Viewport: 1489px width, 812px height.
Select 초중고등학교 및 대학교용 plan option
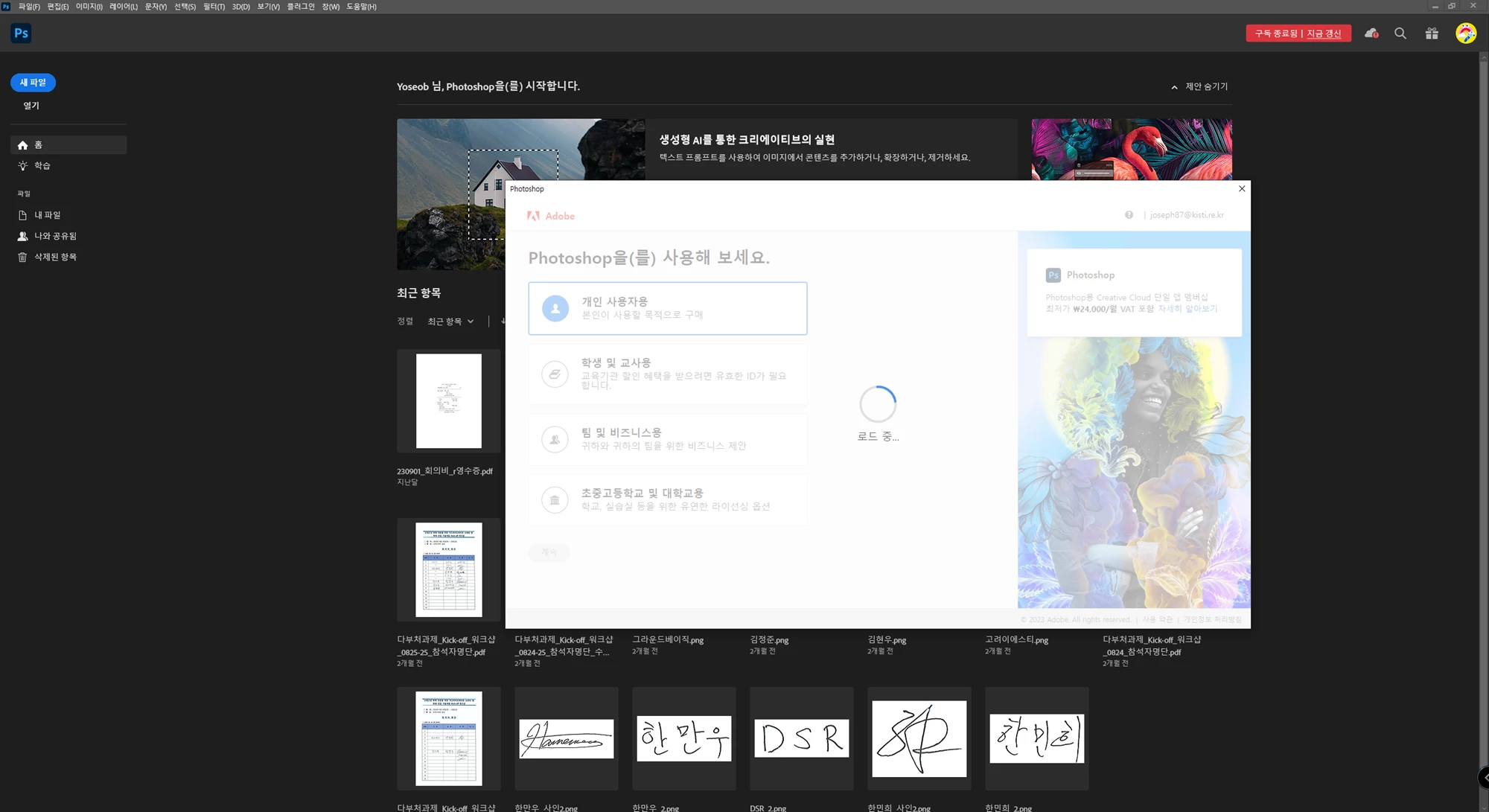click(x=667, y=499)
